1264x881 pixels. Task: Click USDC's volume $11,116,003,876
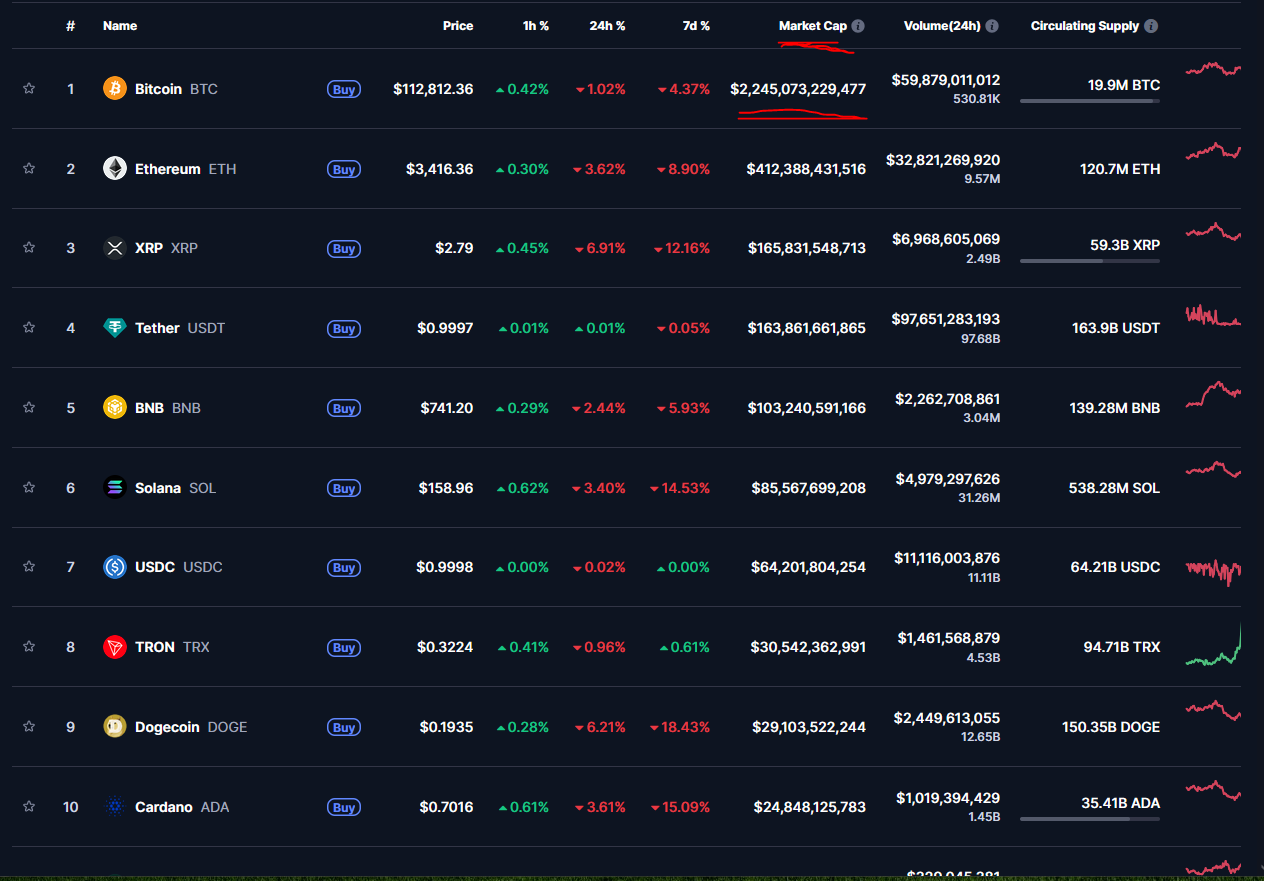[946, 558]
